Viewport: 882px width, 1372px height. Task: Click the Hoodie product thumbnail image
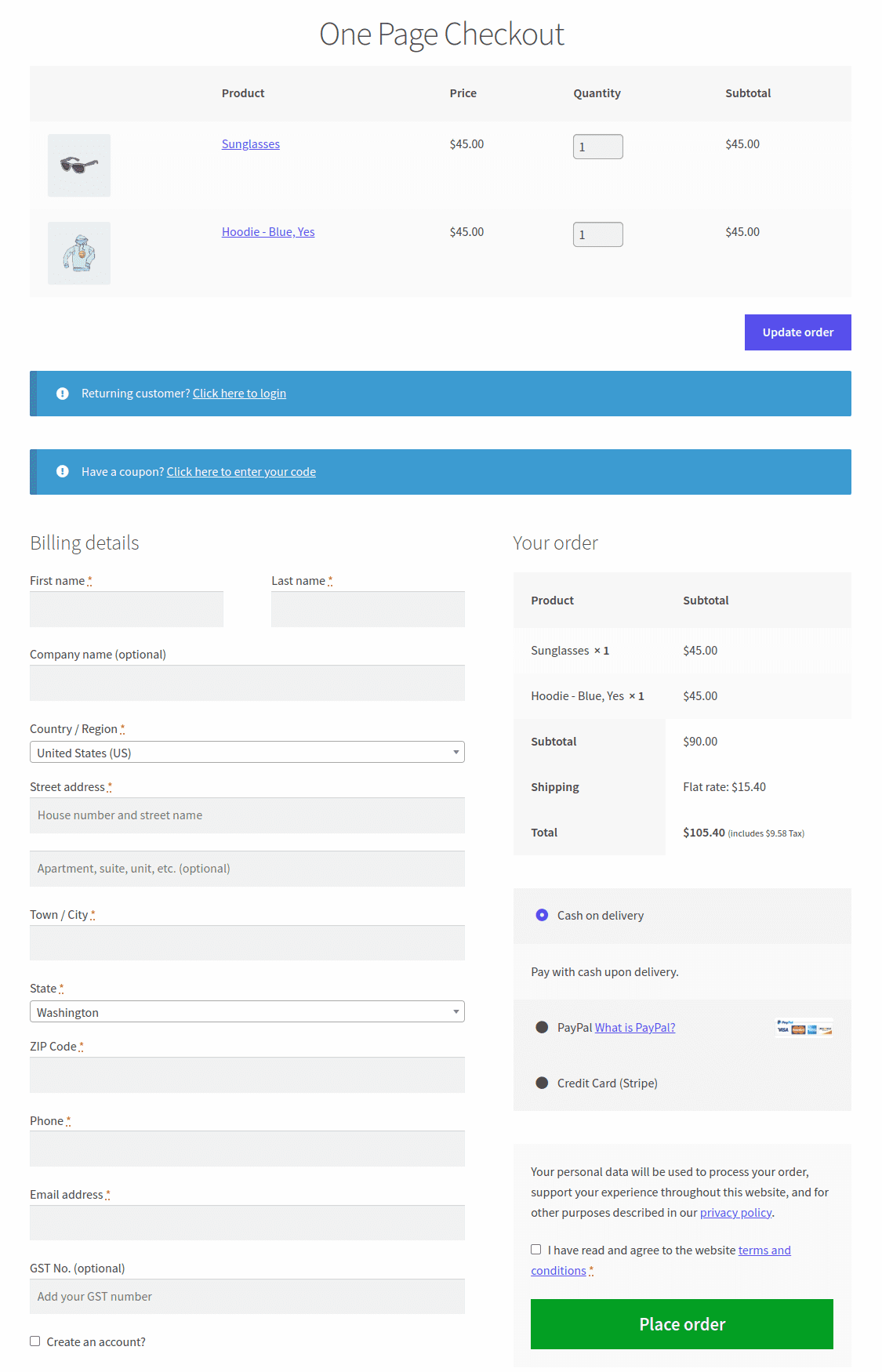point(79,253)
